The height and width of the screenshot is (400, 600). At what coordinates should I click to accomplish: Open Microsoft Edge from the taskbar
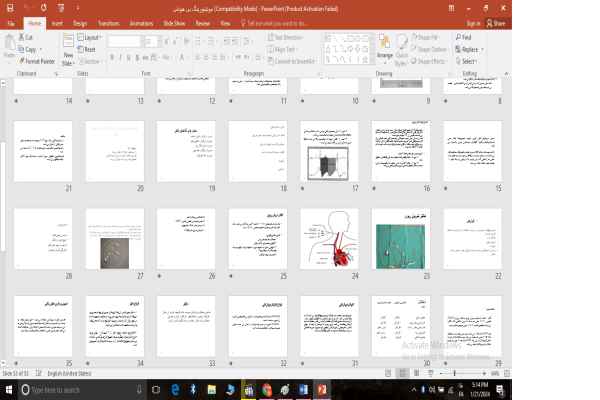(x=176, y=390)
